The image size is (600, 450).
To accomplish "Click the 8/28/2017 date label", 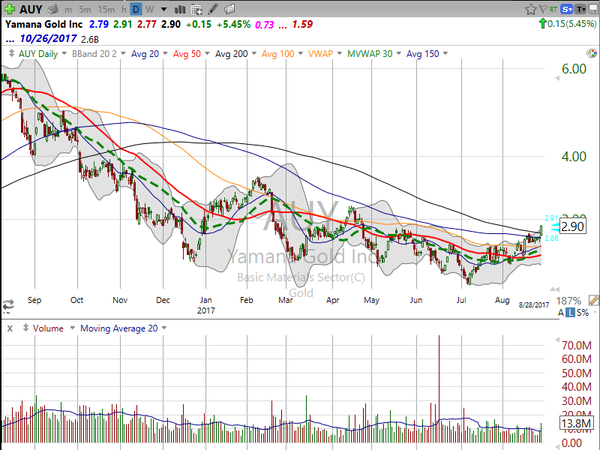I will point(533,305).
